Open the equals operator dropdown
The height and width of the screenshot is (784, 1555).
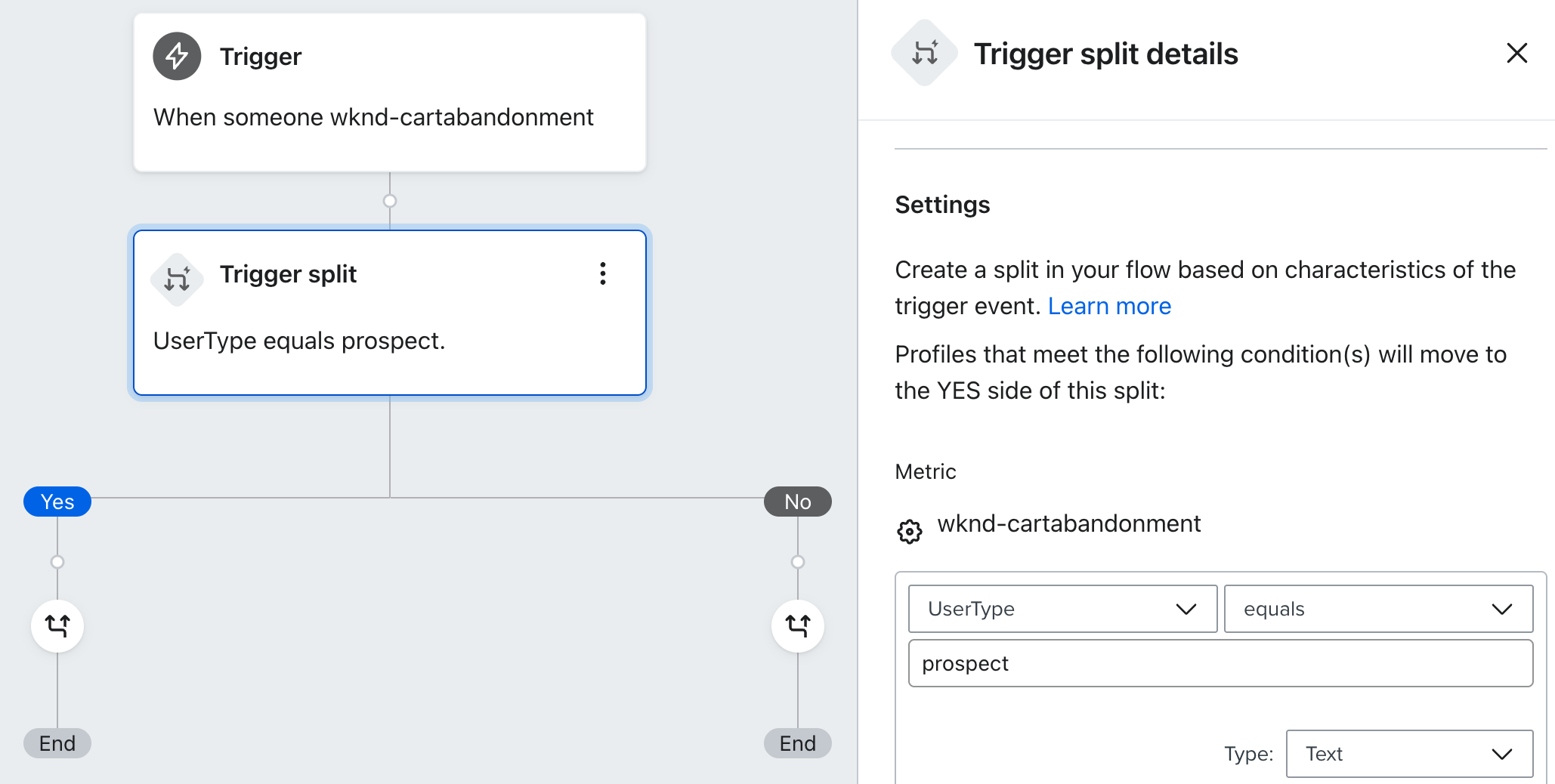click(x=1377, y=609)
